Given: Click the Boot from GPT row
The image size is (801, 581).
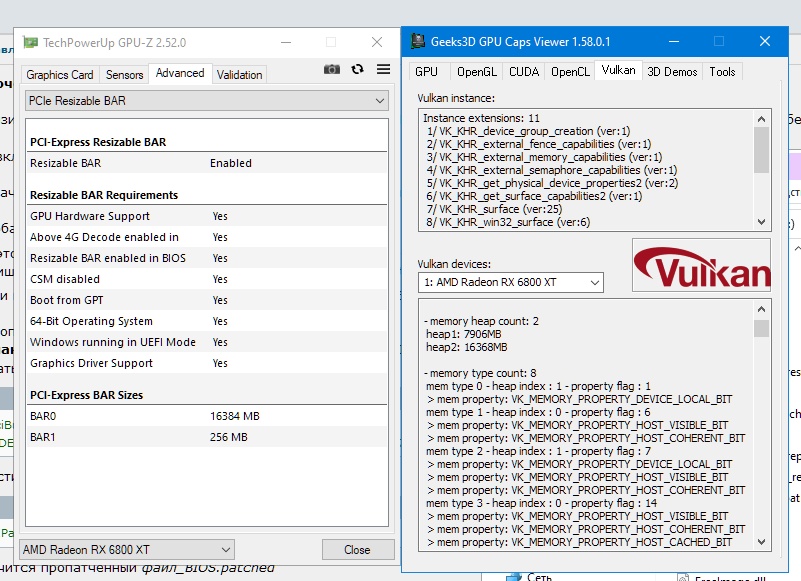Looking at the screenshot, I should pyautogui.click(x=207, y=300).
